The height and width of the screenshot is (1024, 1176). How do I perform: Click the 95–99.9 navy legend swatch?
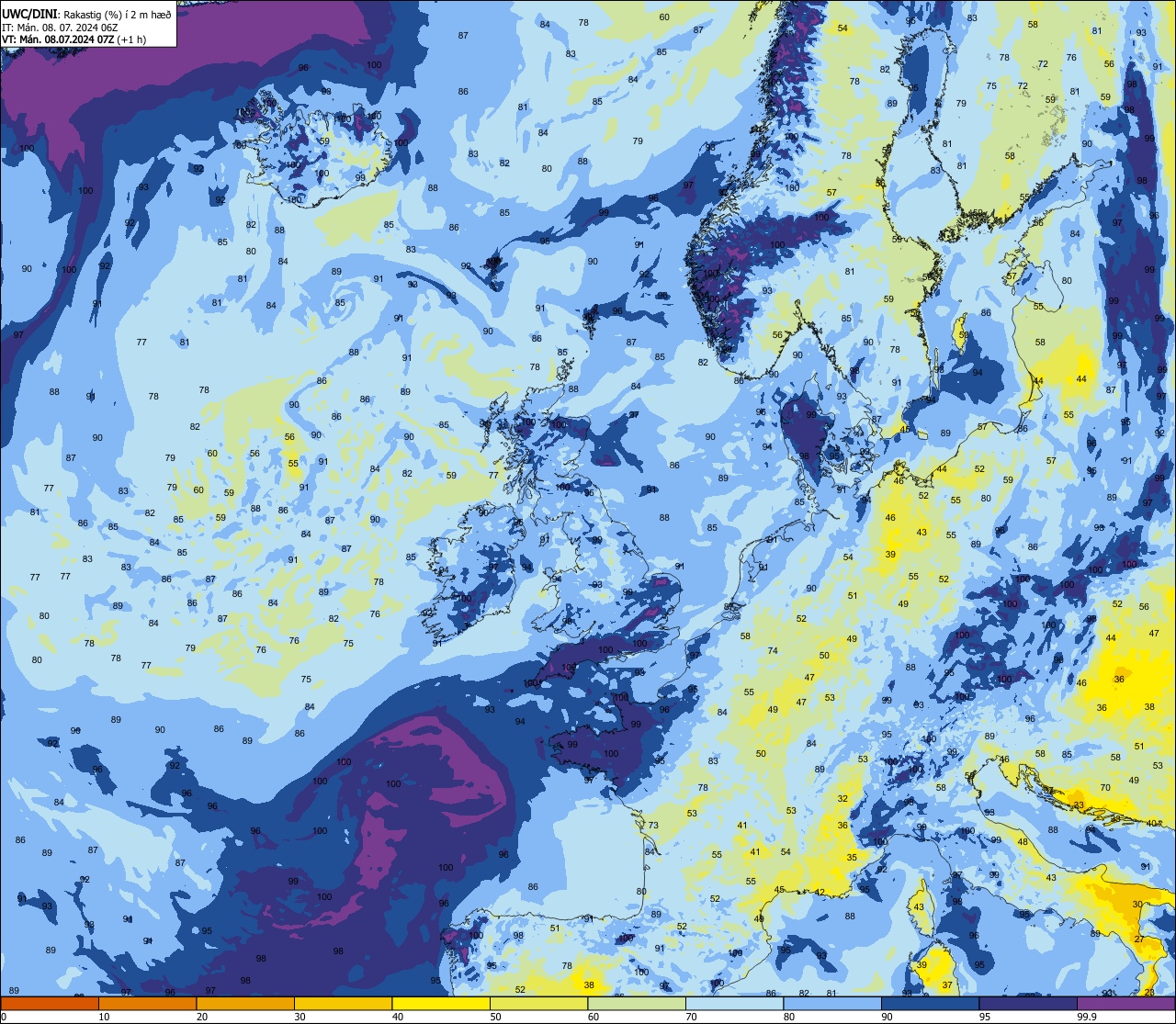click(x=1028, y=1003)
